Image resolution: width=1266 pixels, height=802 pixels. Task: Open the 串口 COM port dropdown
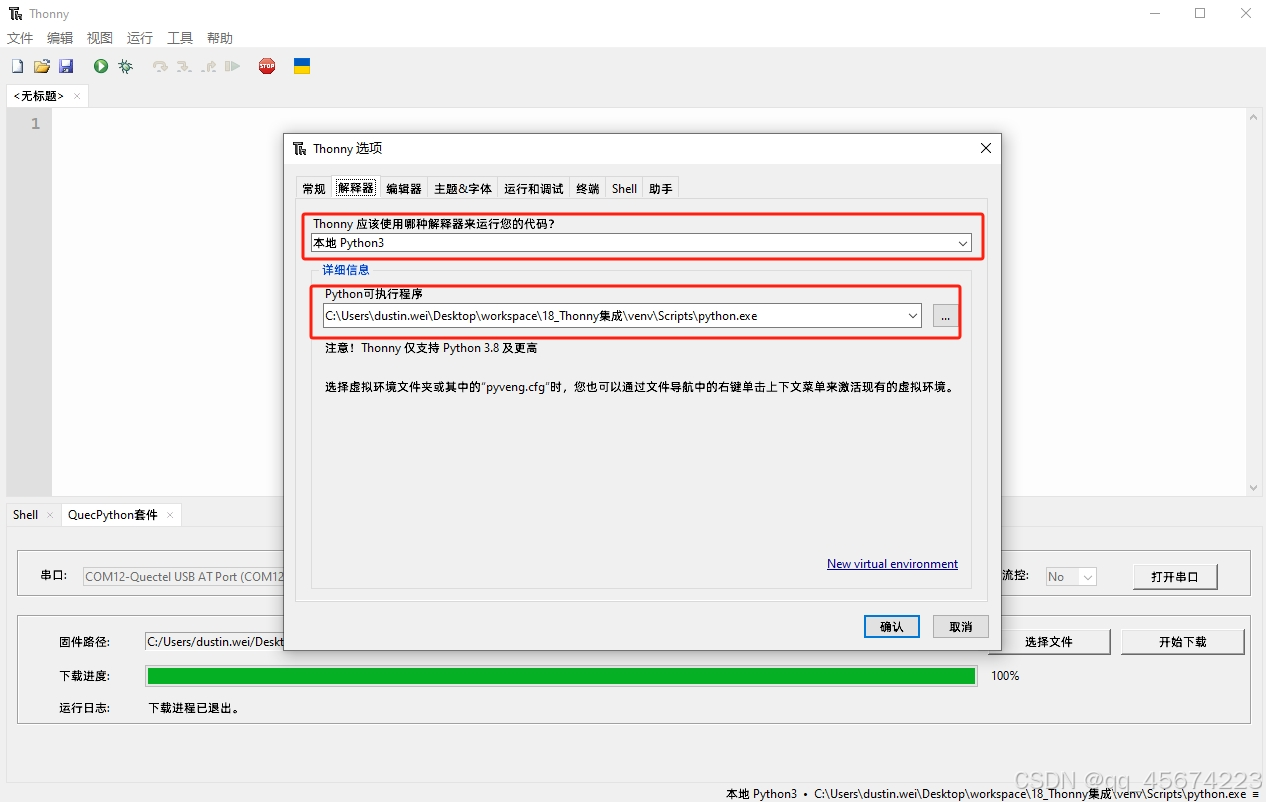[184, 576]
